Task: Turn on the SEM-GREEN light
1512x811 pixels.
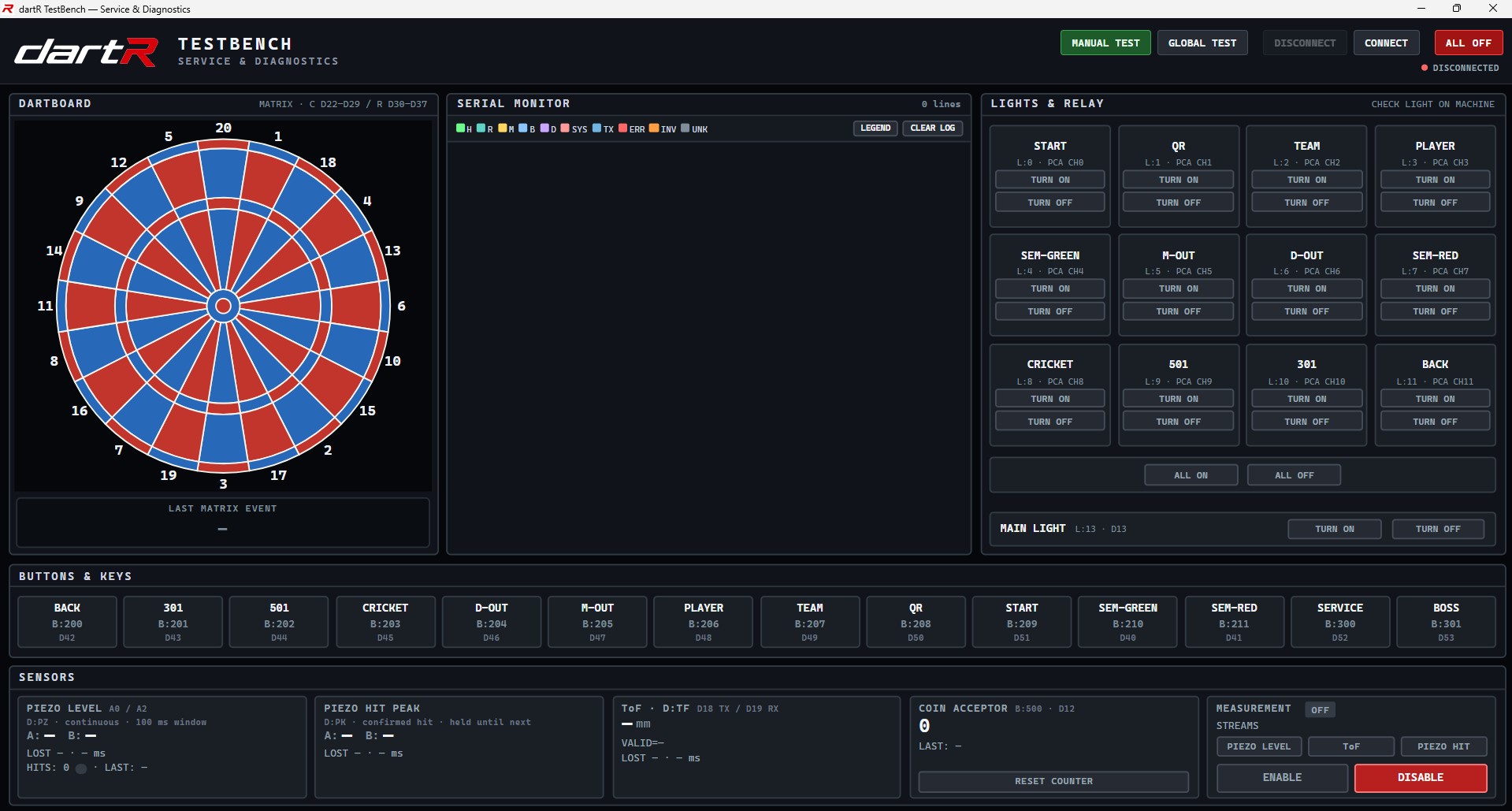Action: (1050, 288)
